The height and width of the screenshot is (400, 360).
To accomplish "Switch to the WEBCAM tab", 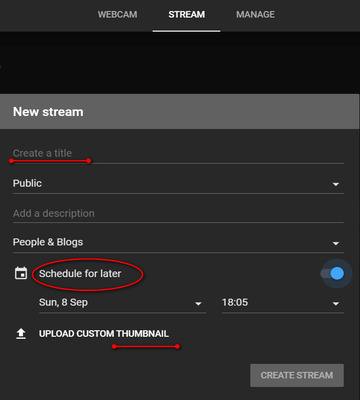I will 117,15.
